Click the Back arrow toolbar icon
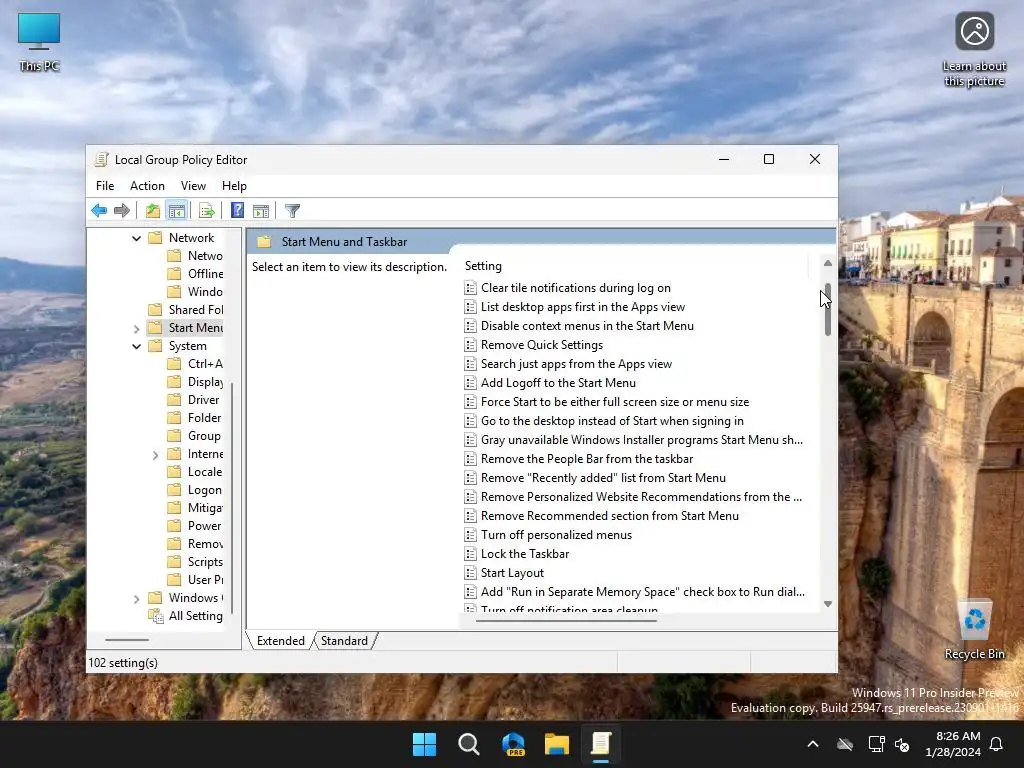The height and width of the screenshot is (768, 1024). [99, 210]
